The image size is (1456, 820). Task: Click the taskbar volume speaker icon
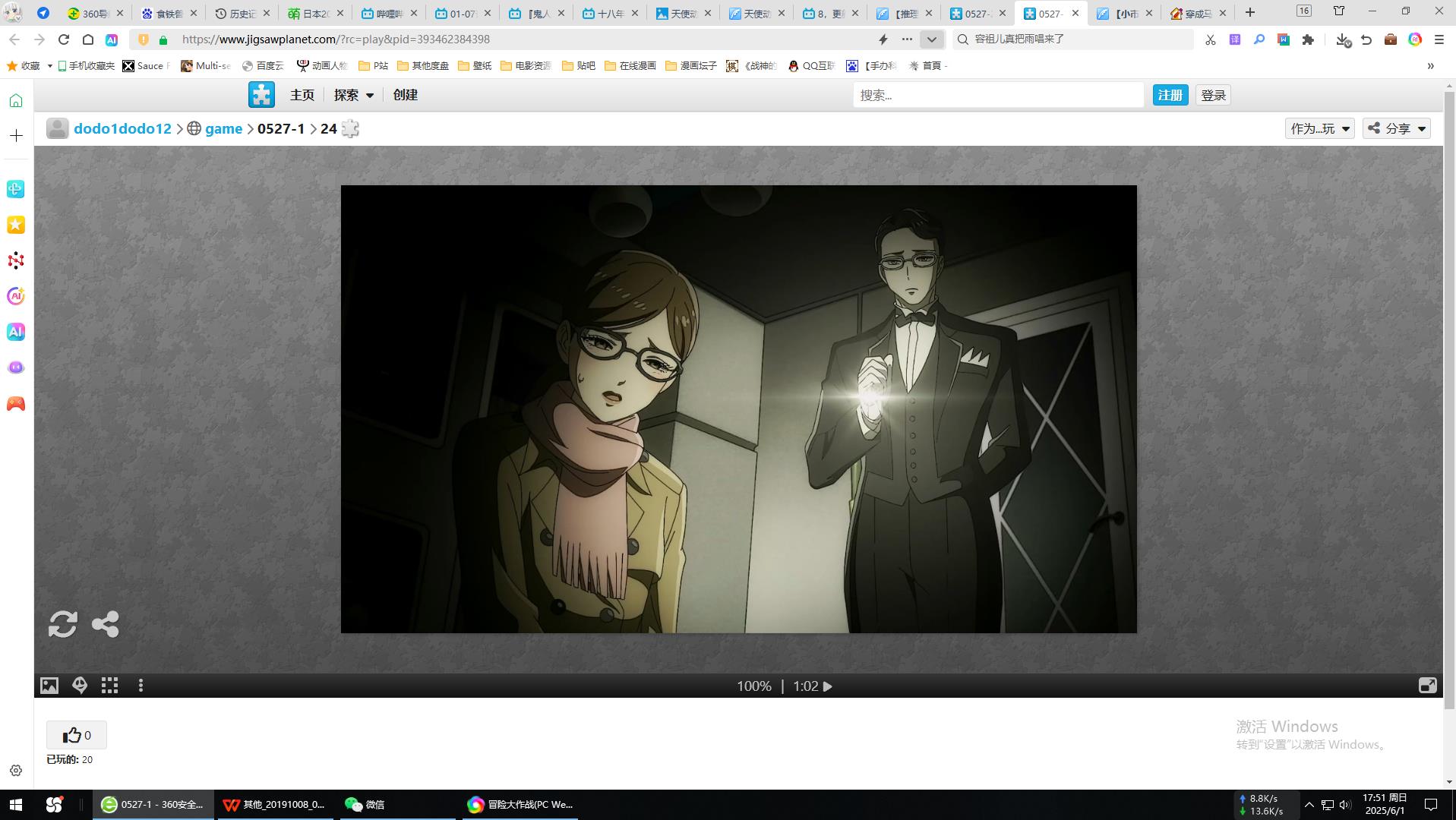(1345, 805)
